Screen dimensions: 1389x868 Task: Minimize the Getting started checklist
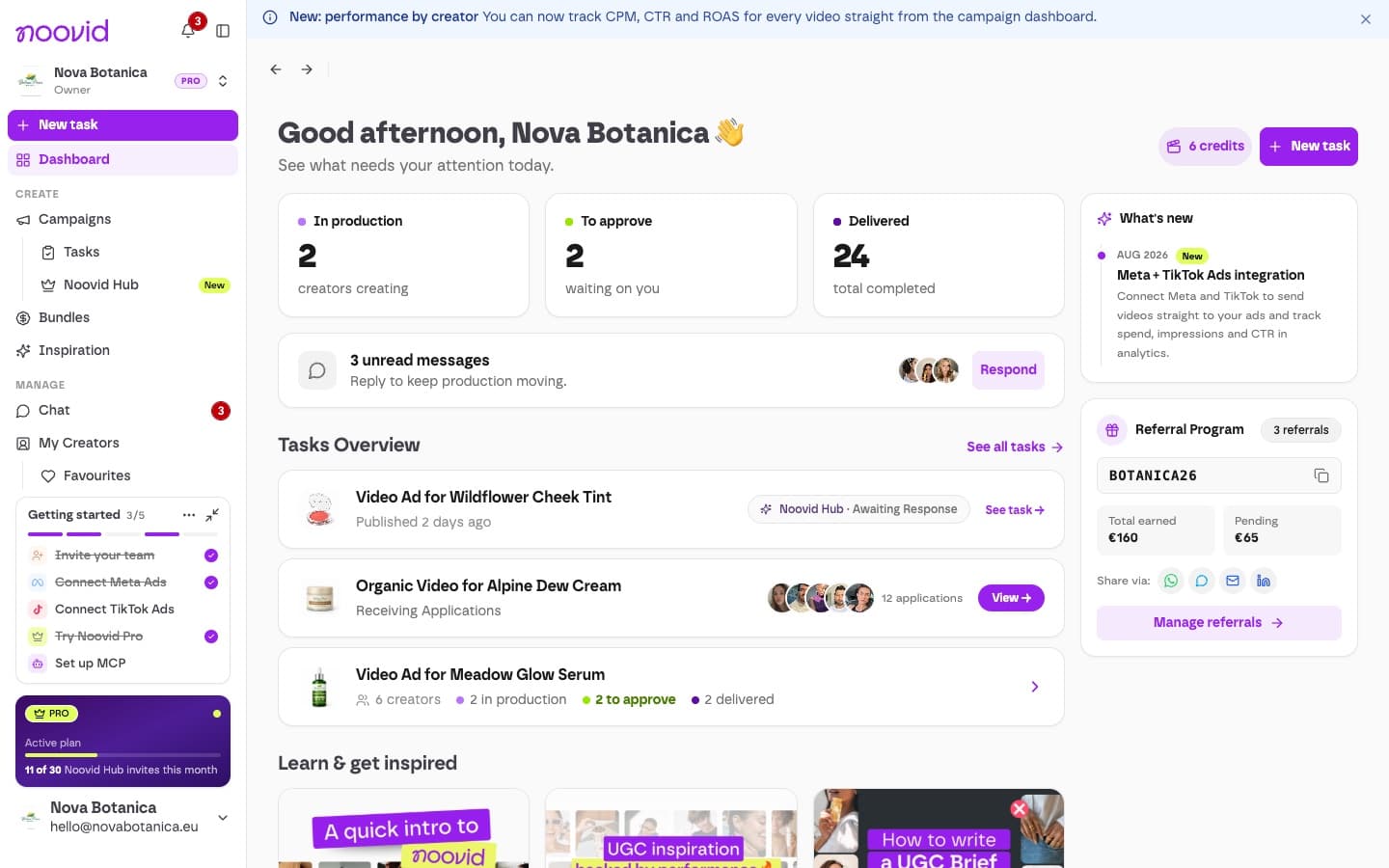tap(212, 515)
